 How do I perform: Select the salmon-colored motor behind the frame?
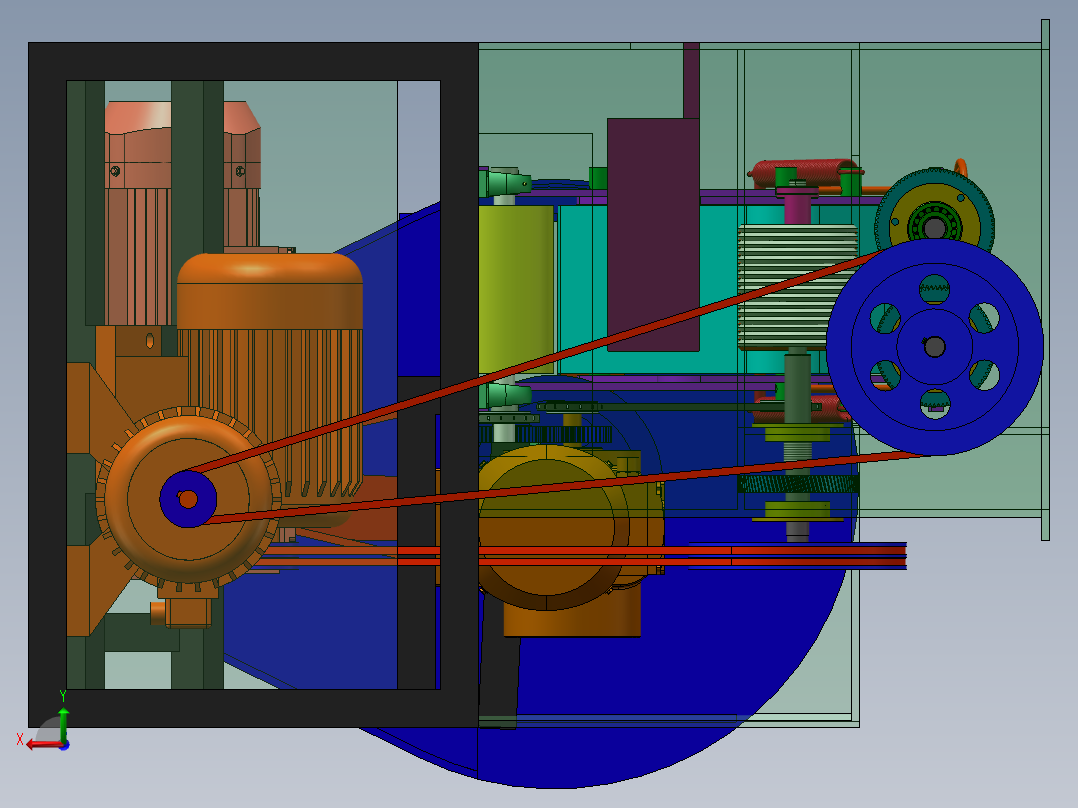click(182, 213)
